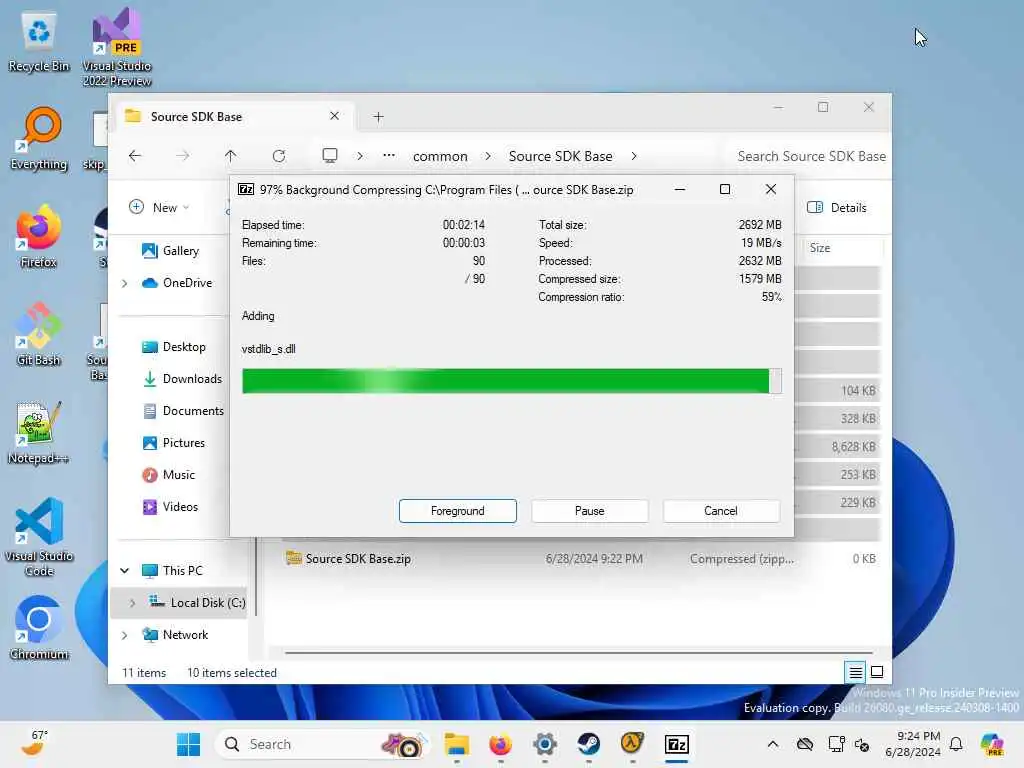Viewport: 1024px width, 768px height.
Task: Click the 7z icon in dialog title bar
Action: point(246,189)
